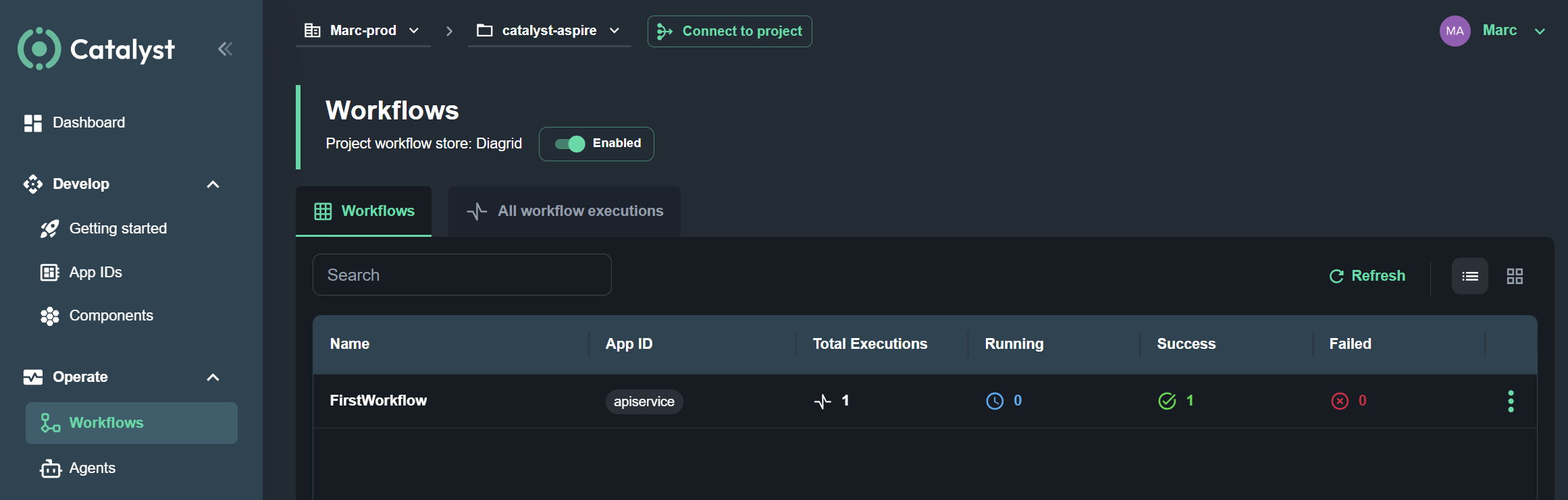The height and width of the screenshot is (500, 1568).
Task: Open Dashboard from sidebar
Action: pos(88,123)
